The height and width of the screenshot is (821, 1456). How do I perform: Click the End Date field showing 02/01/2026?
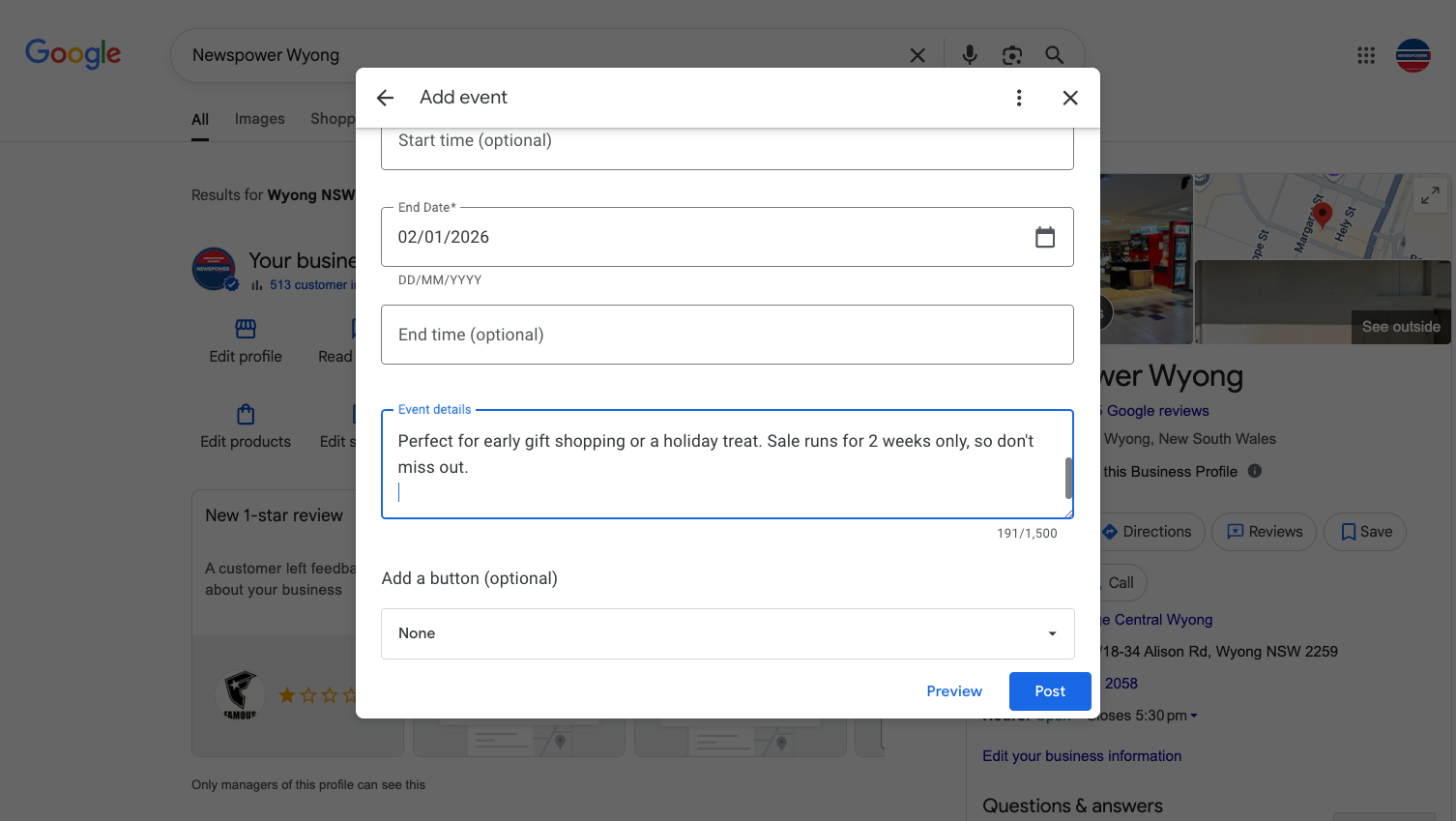[727, 237]
